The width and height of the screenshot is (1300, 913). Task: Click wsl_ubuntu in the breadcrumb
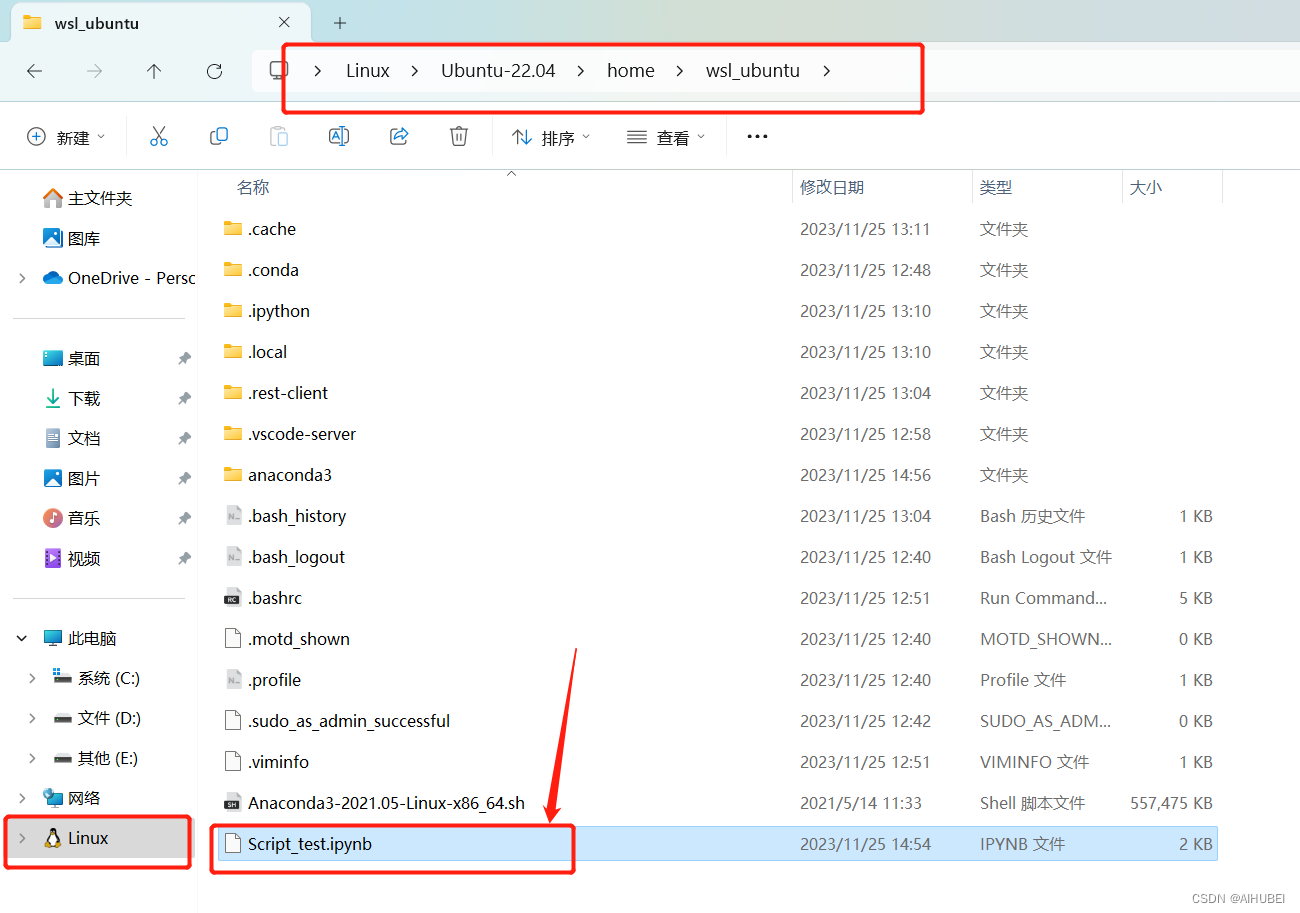coord(753,71)
